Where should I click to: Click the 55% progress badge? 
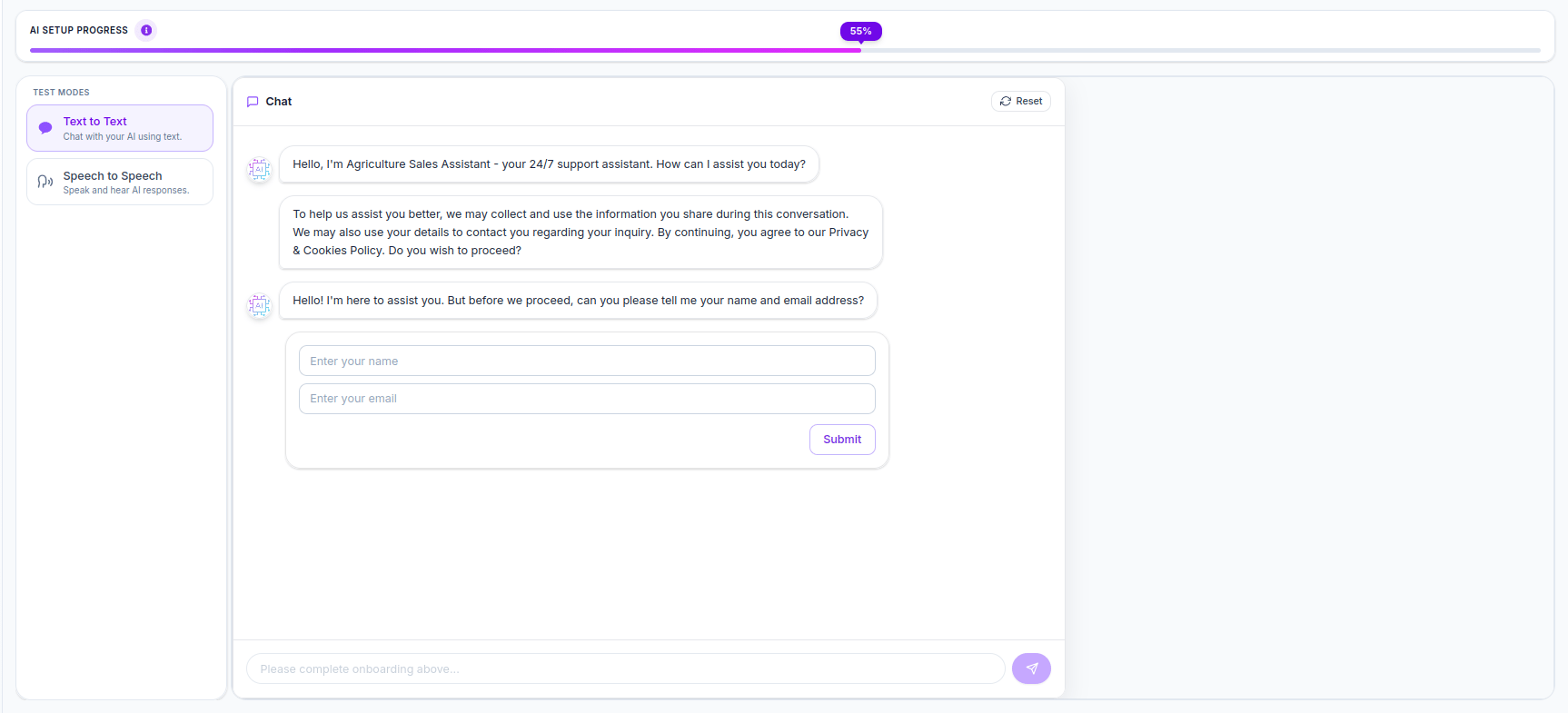pos(861,31)
